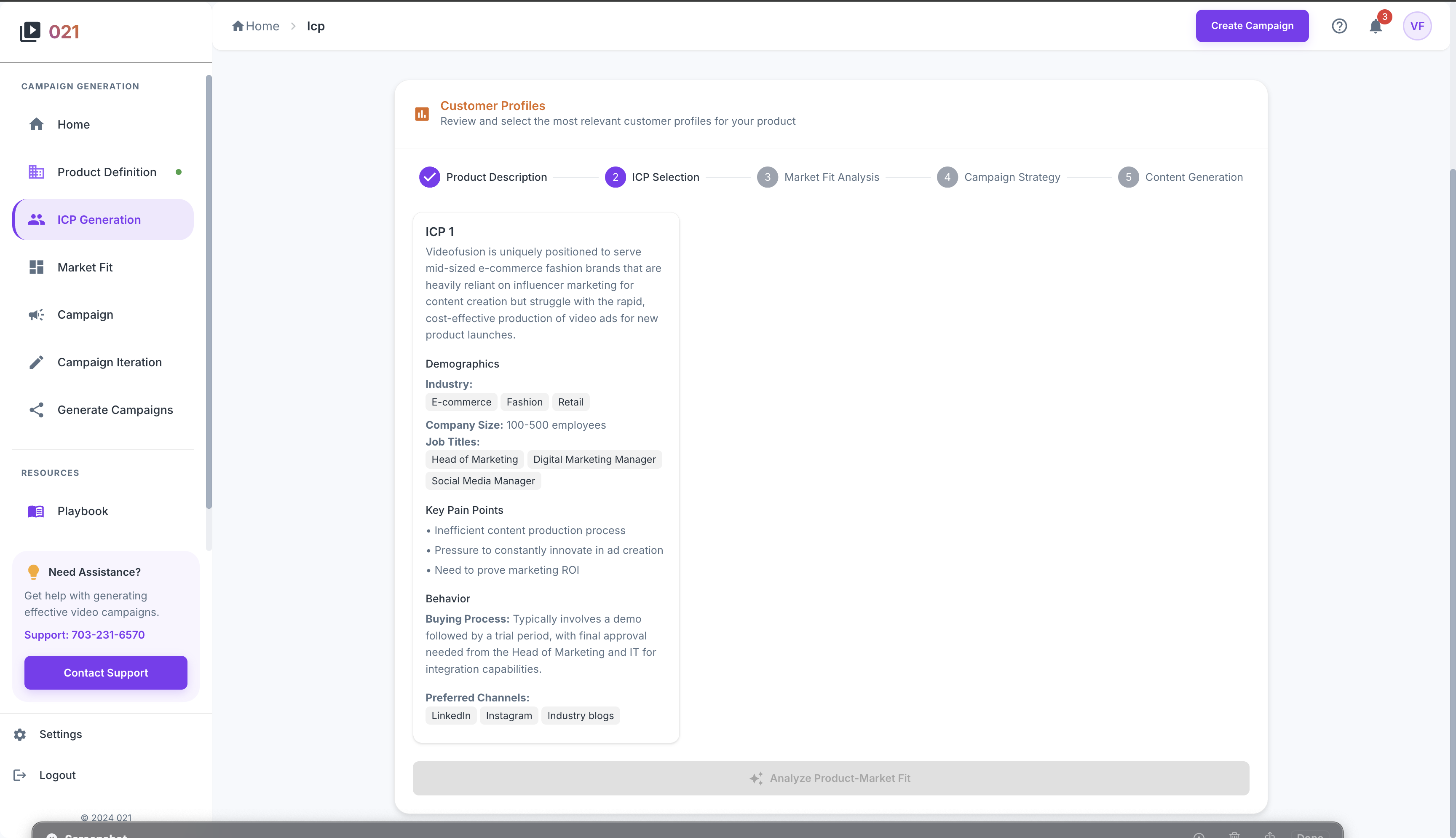Click the Generate Campaigns share icon
This screenshot has width=1456, height=838.
click(x=36, y=410)
